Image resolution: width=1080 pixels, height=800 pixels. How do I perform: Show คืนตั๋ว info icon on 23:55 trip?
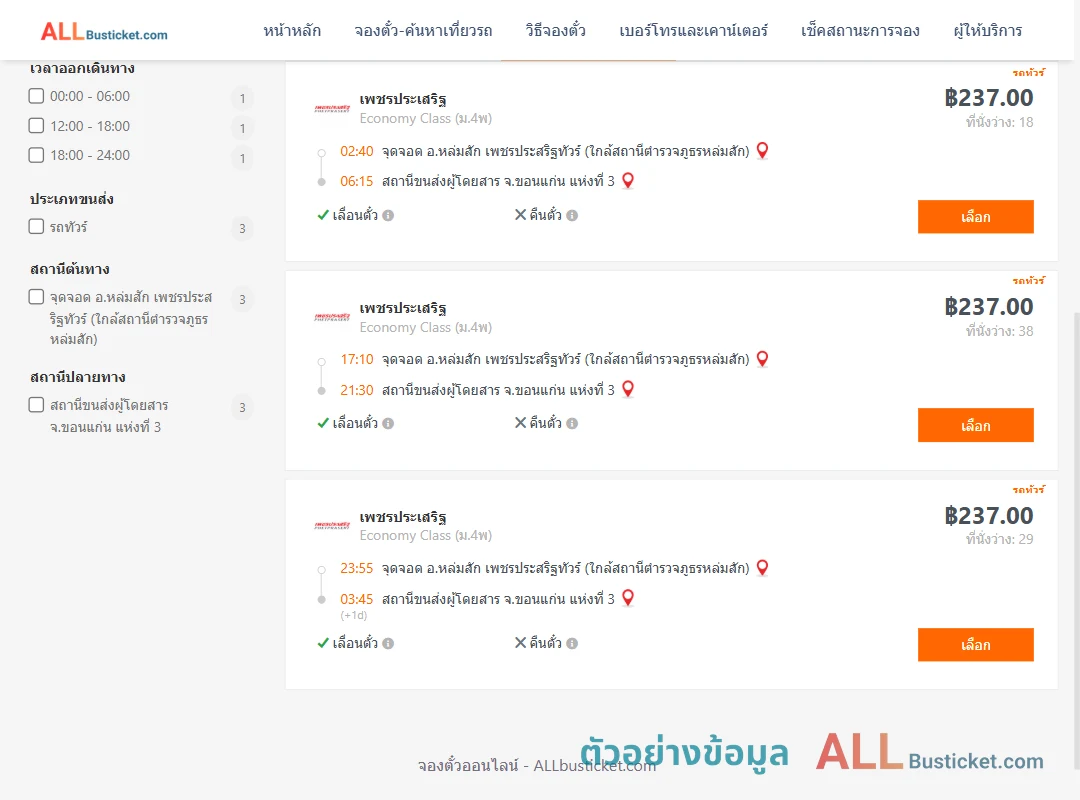(572, 644)
